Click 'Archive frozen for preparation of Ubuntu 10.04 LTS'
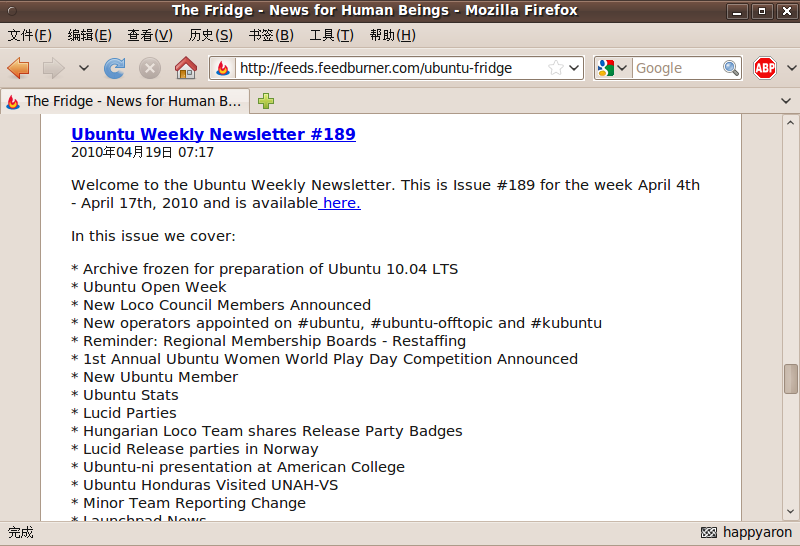Image resolution: width=800 pixels, height=546 pixels. (x=270, y=269)
